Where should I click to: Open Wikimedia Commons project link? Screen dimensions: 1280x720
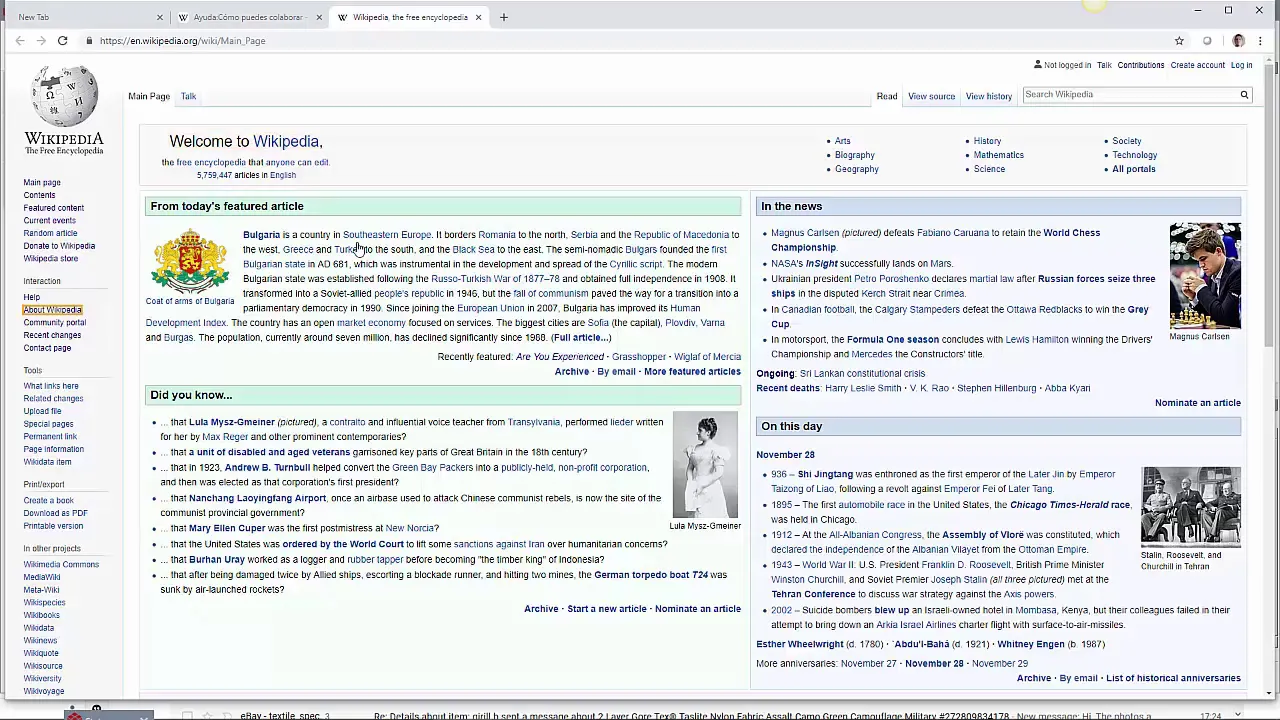pyautogui.click(x=61, y=565)
